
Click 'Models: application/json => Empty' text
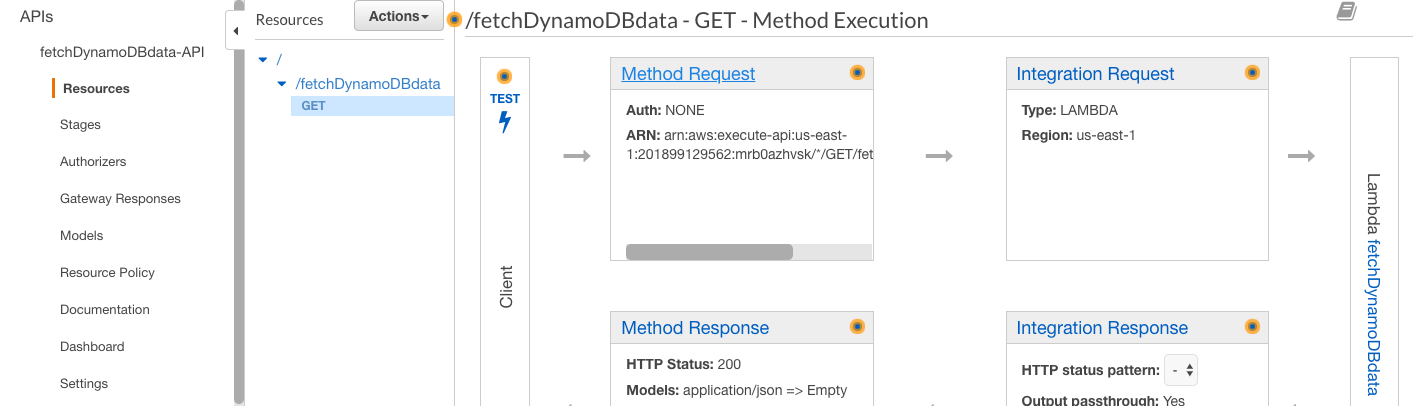coord(736,390)
